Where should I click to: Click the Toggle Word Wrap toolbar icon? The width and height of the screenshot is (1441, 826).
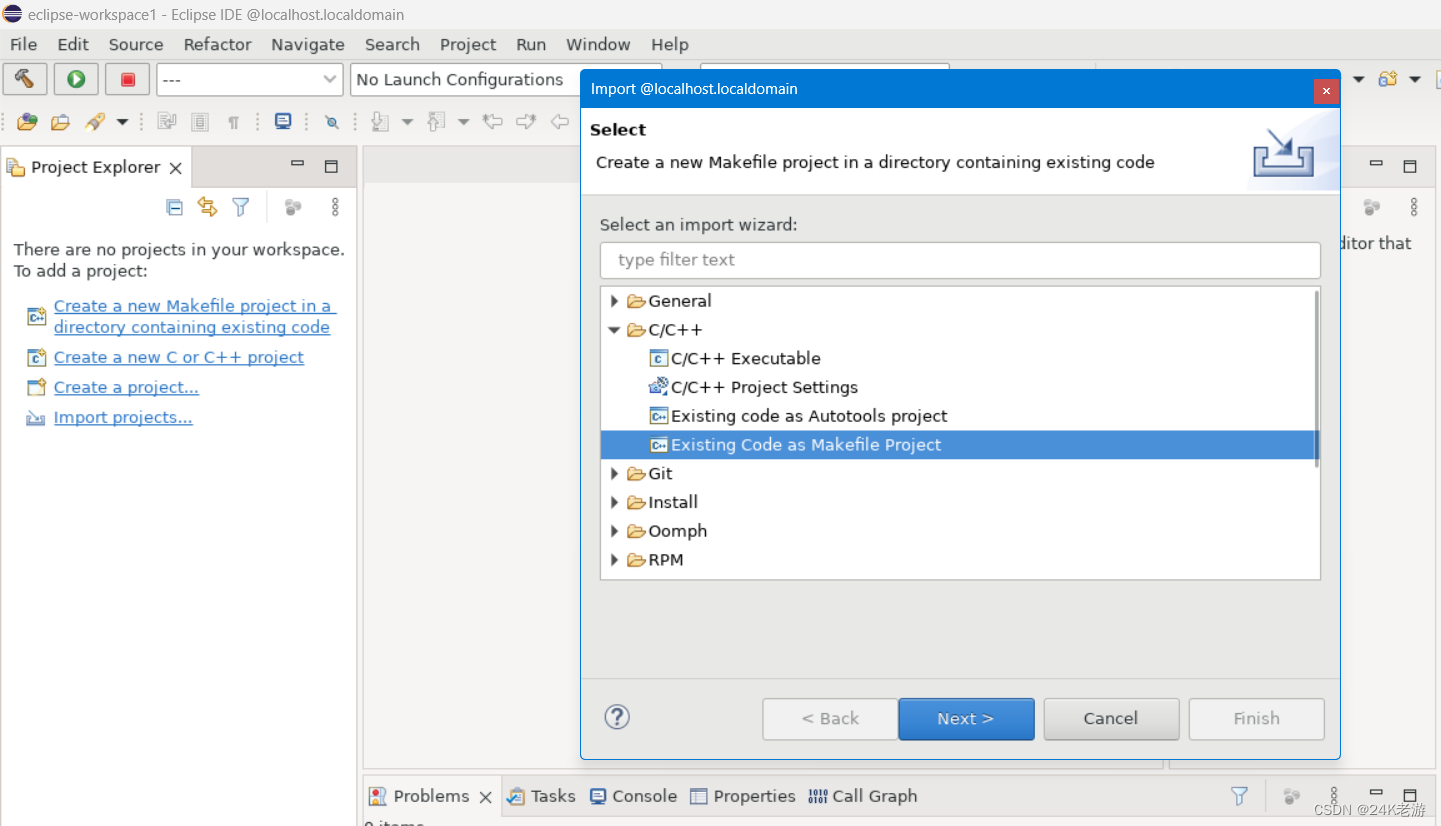tap(167, 122)
